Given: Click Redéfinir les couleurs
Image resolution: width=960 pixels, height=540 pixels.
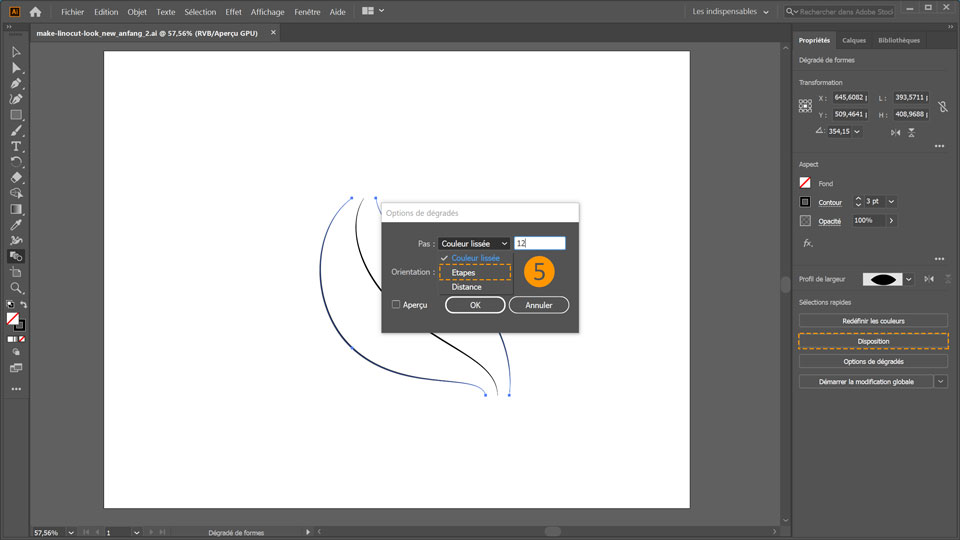Looking at the screenshot, I should (x=873, y=321).
